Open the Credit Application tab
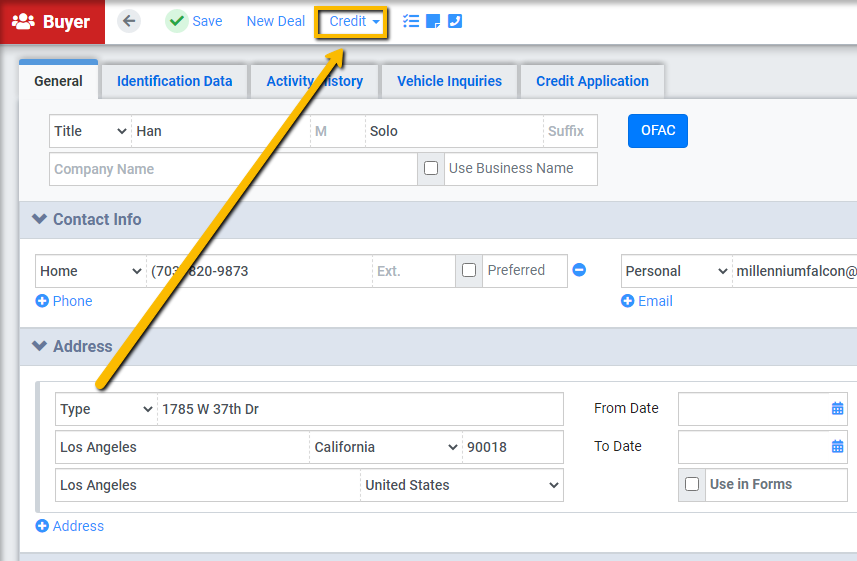This screenshot has height=561, width=857. (592, 81)
